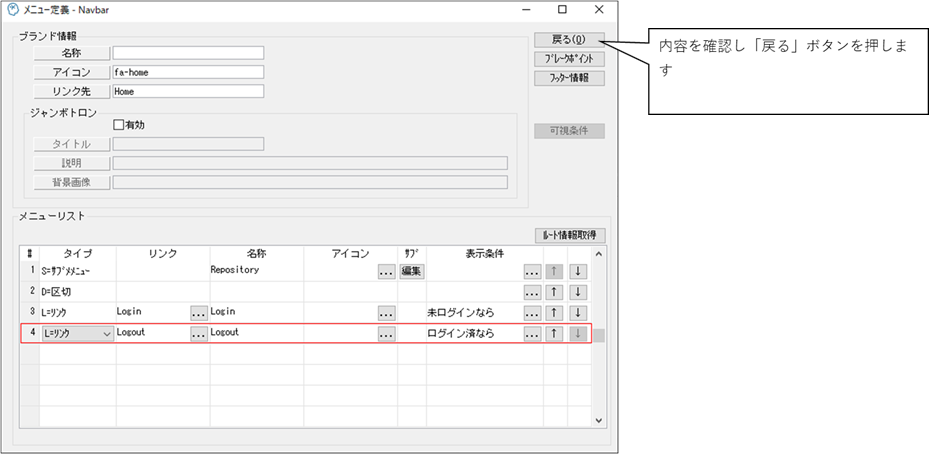This screenshot has width=929, height=454.
Task: Move row 2 up with arrow
Action: pyautogui.click(x=555, y=292)
